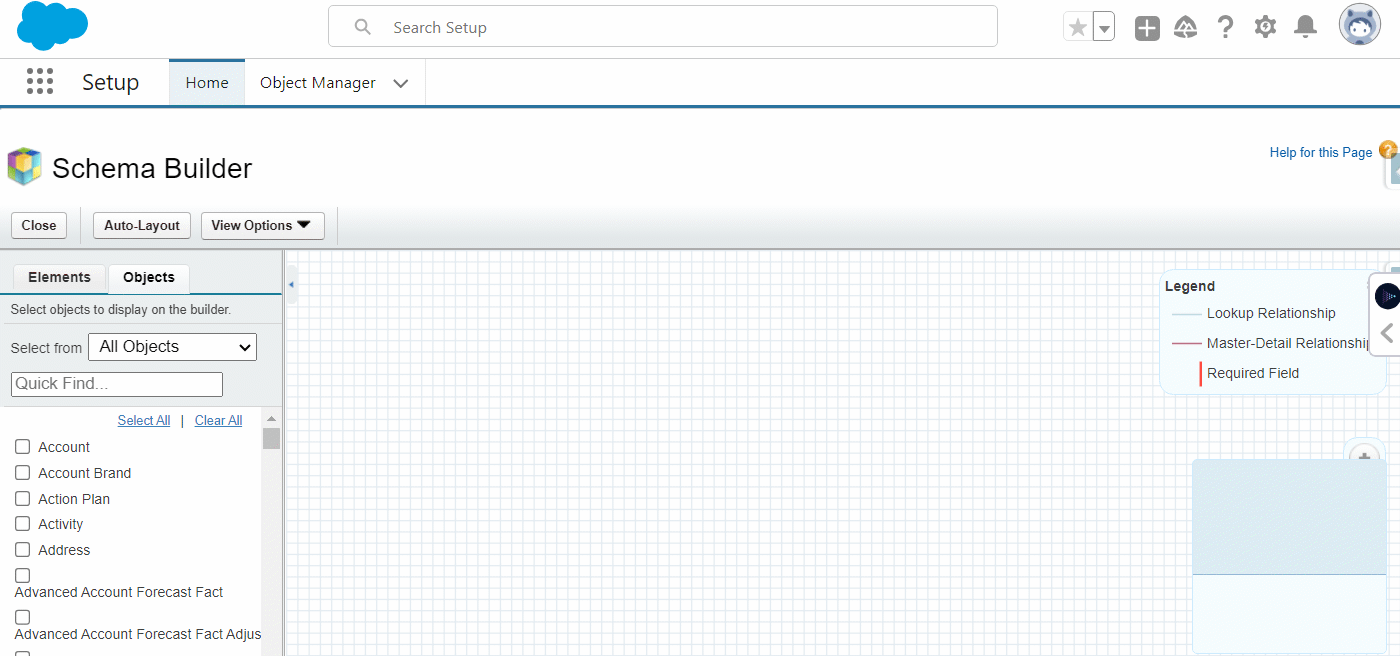
Task: Open the Select from All Objects dropdown
Action: 173,347
